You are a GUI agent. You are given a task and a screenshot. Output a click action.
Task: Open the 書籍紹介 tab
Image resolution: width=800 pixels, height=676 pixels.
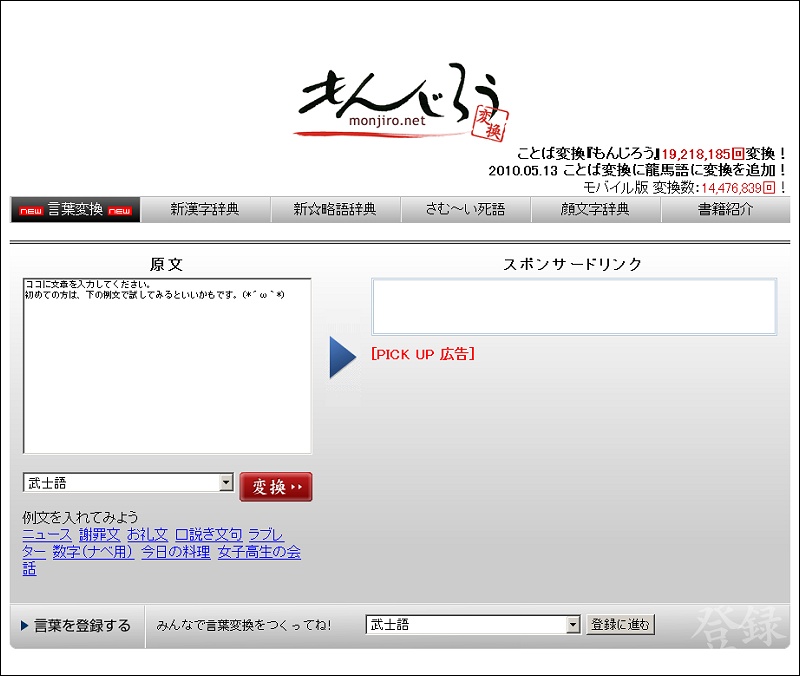click(x=725, y=210)
